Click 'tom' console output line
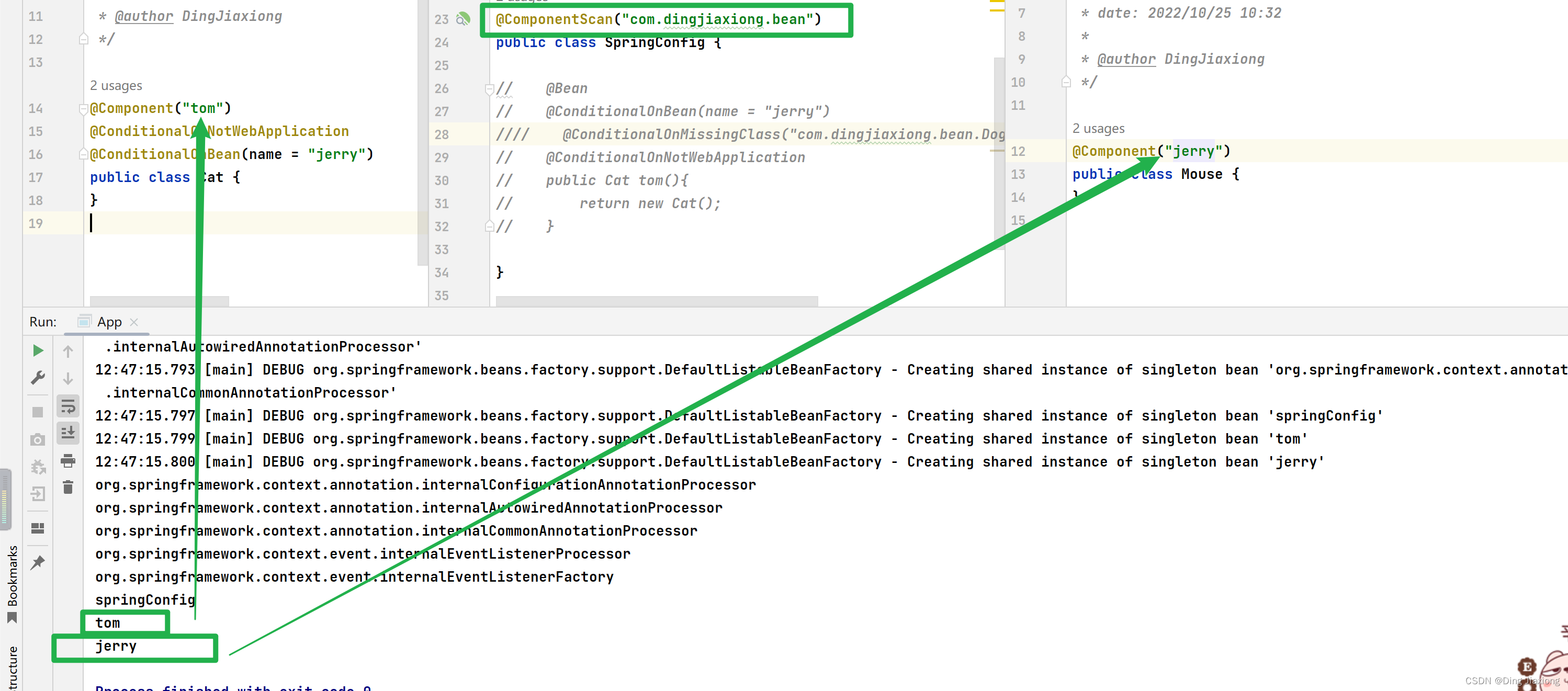 pos(108,624)
